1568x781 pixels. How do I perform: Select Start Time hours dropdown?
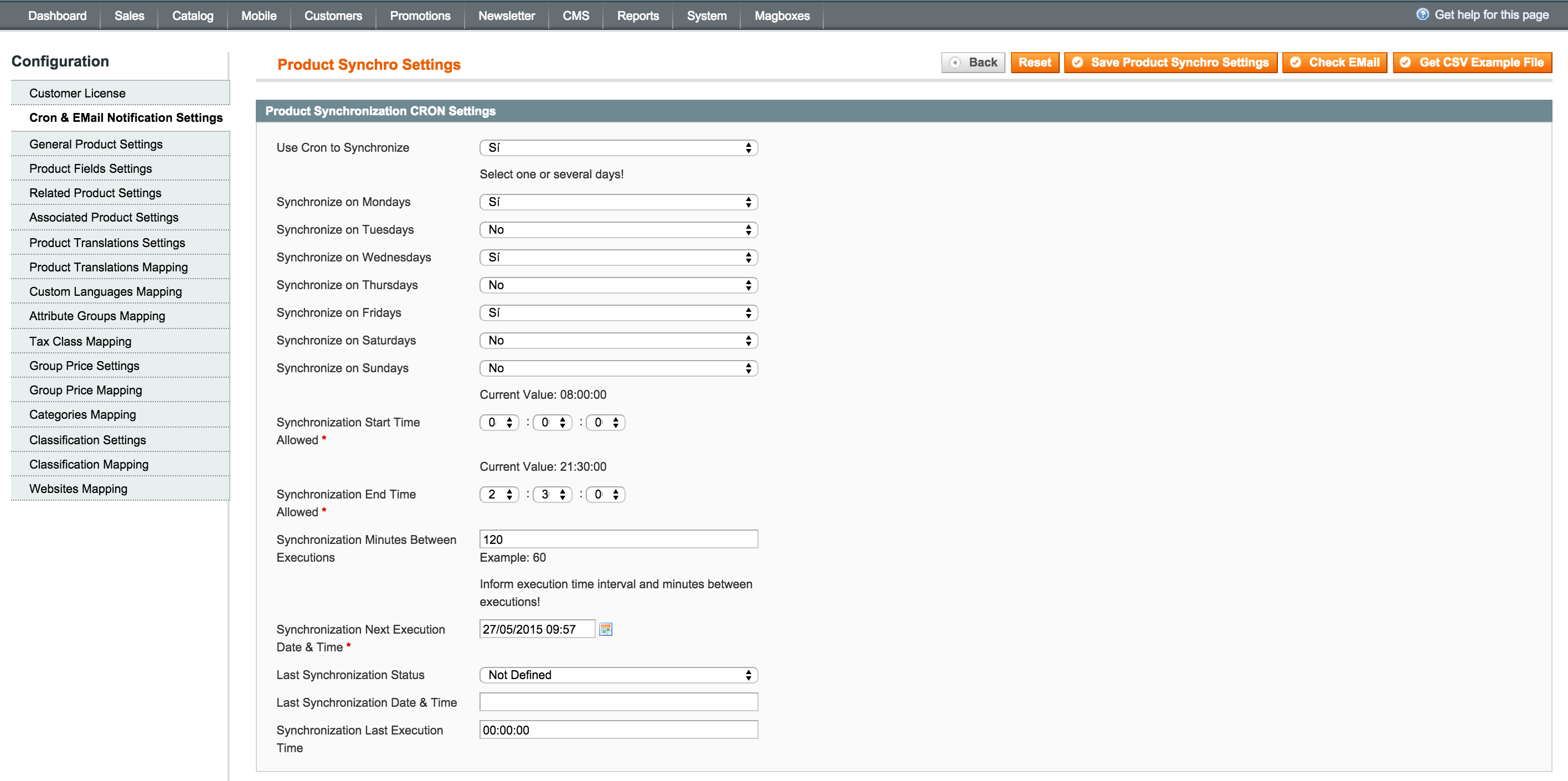pos(499,422)
